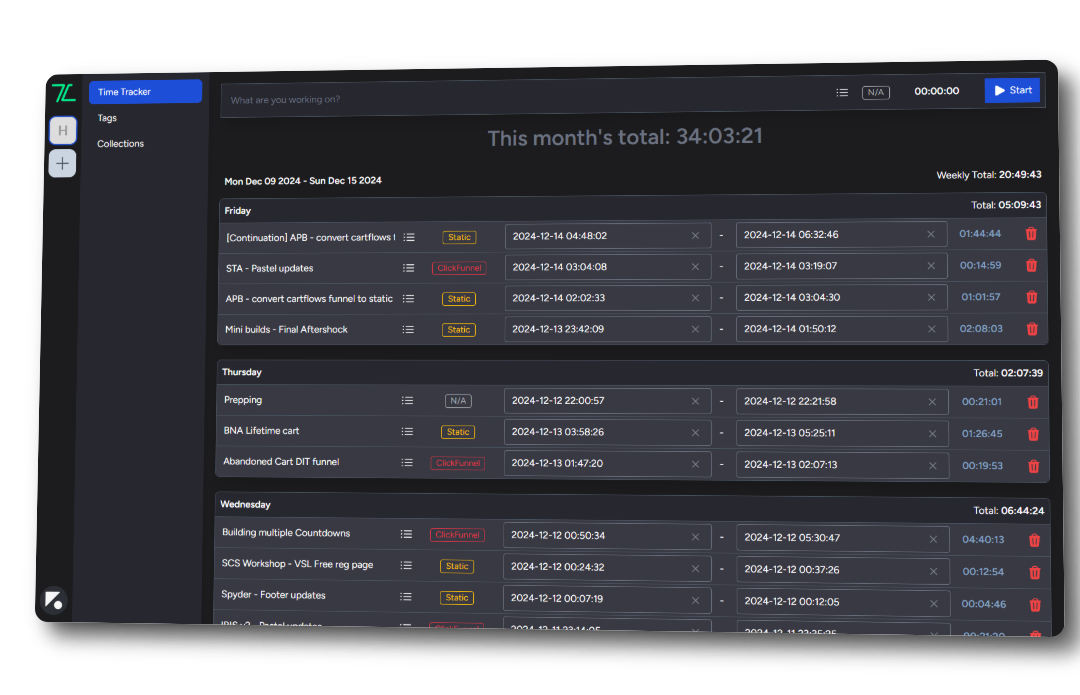Open the H workspace icon
1080x695 pixels.
(x=63, y=130)
